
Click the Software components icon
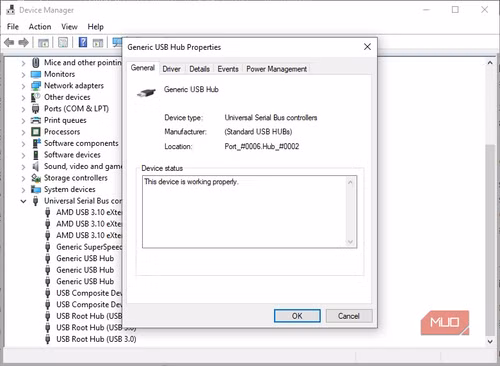(x=36, y=143)
